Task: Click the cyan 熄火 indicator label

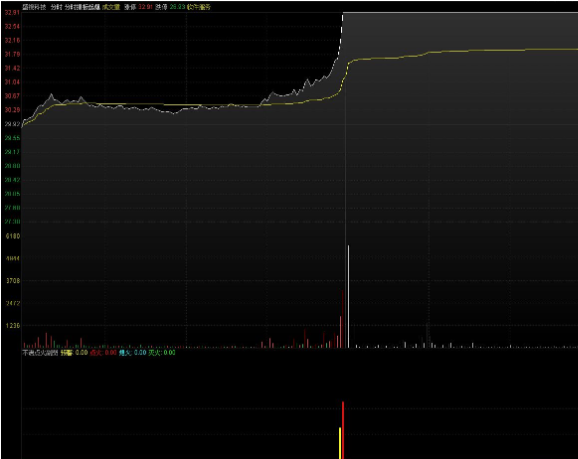Action: pyautogui.click(x=125, y=353)
